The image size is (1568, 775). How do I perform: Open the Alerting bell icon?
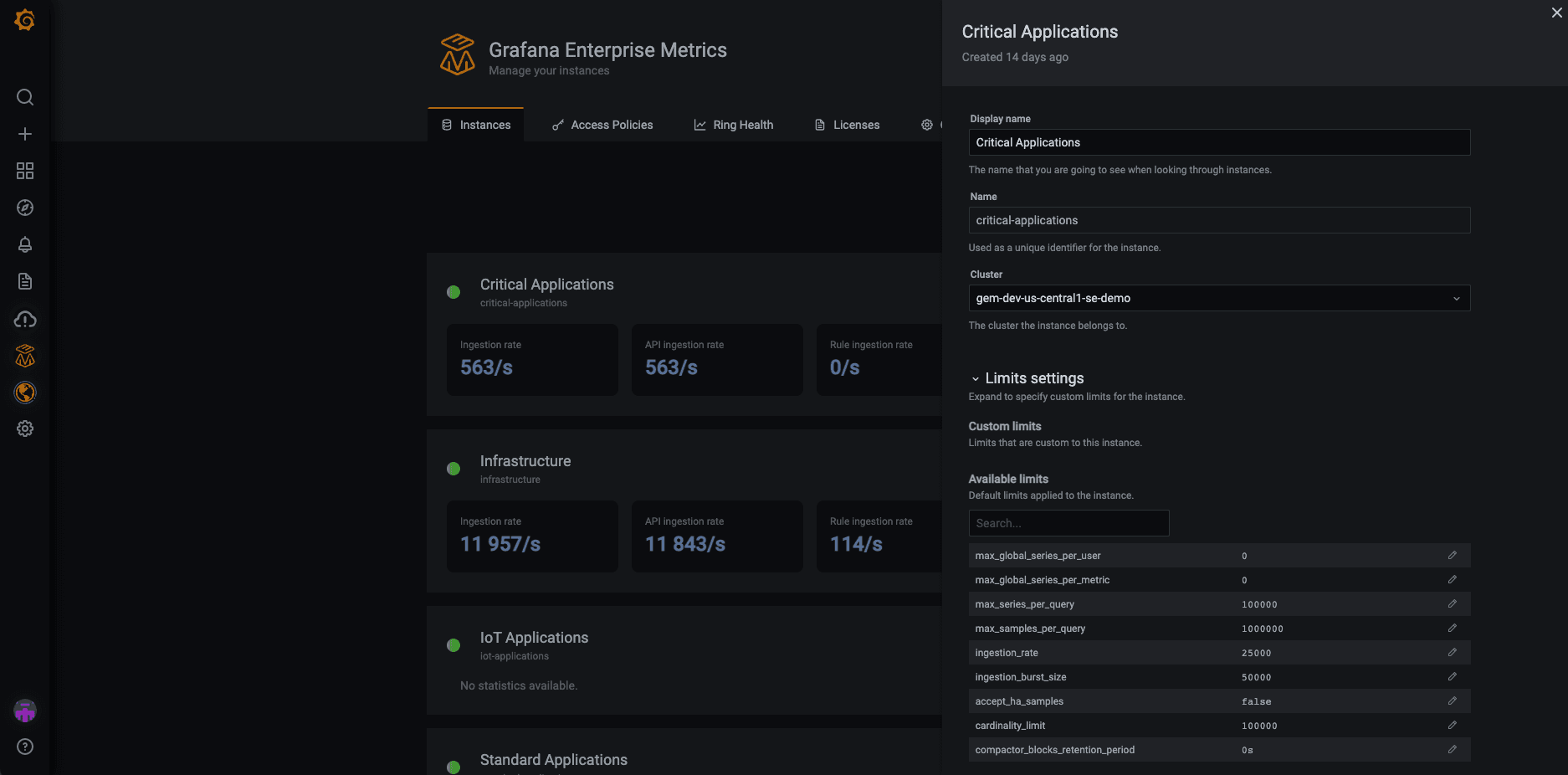coord(25,244)
